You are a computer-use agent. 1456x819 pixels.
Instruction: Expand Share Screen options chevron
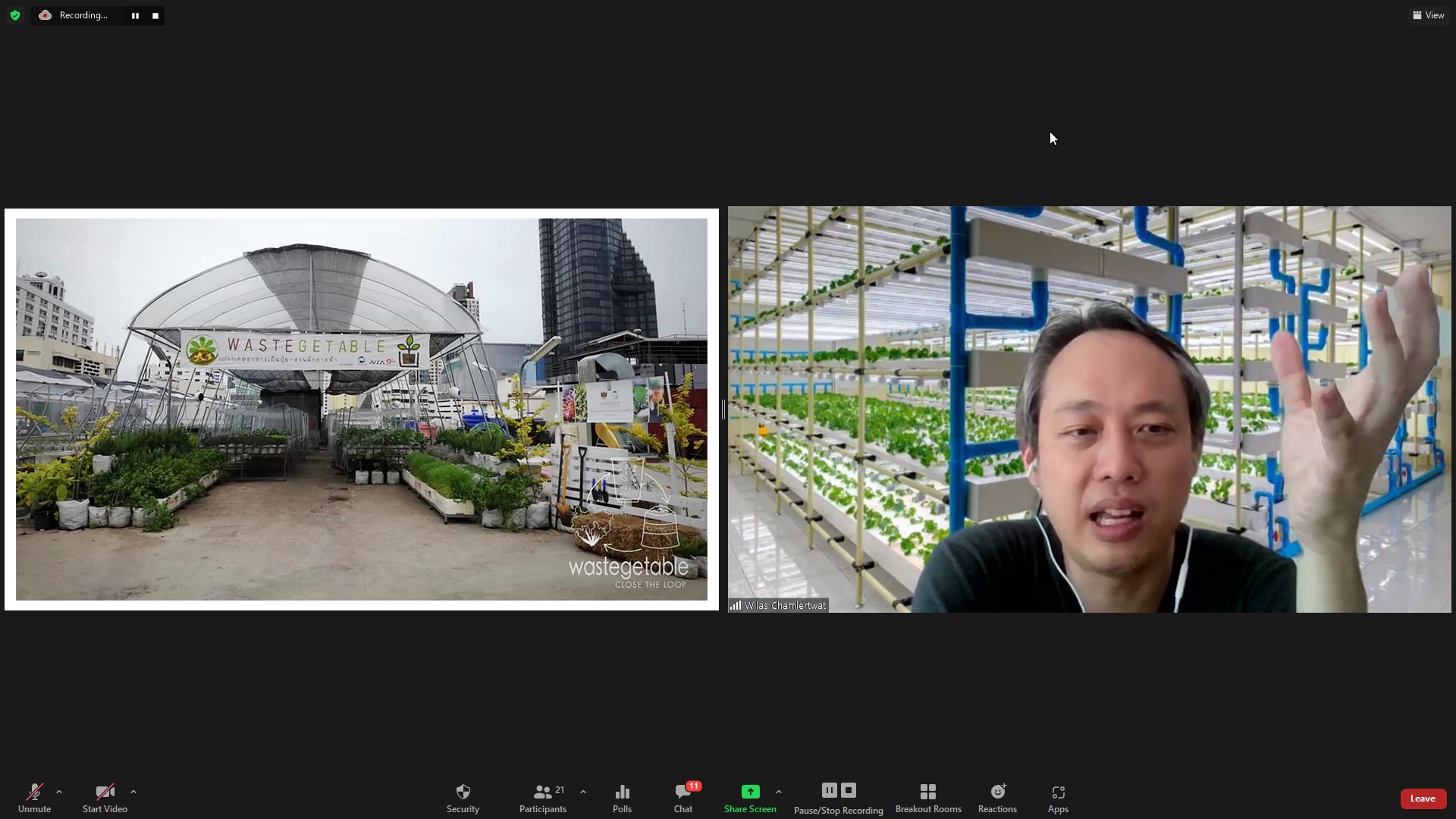click(779, 792)
